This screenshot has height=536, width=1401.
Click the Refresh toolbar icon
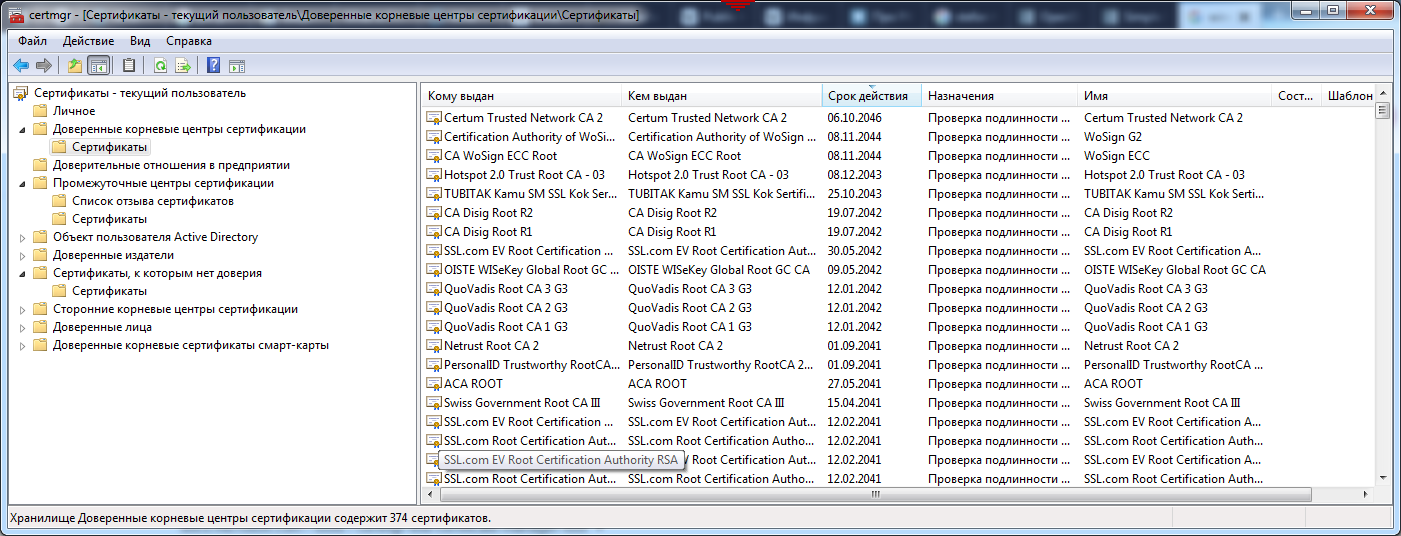pyautogui.click(x=160, y=66)
